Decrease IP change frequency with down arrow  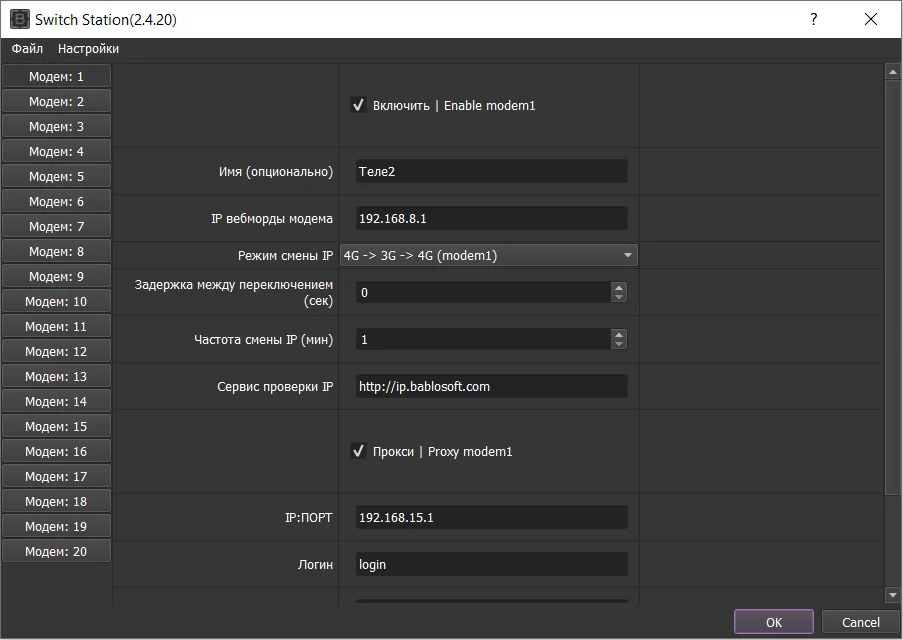[x=619, y=344]
